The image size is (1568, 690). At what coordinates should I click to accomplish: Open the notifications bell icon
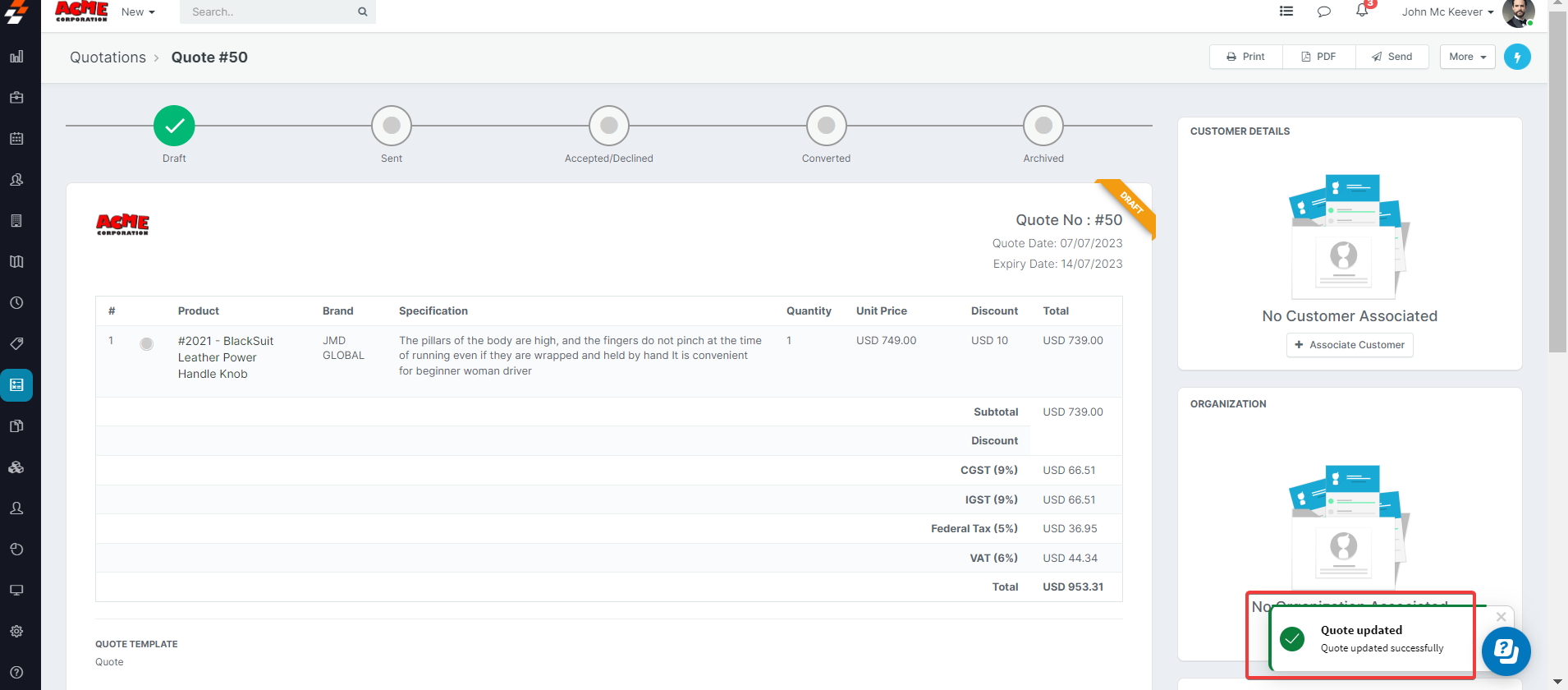1362,11
